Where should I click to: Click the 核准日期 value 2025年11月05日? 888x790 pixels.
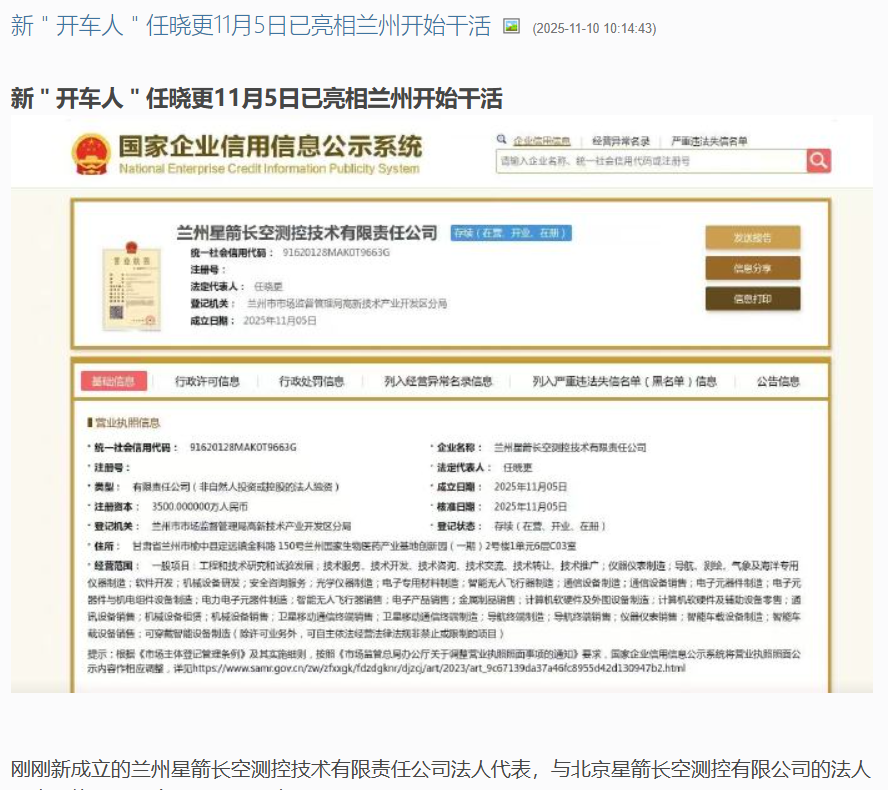(x=530, y=506)
